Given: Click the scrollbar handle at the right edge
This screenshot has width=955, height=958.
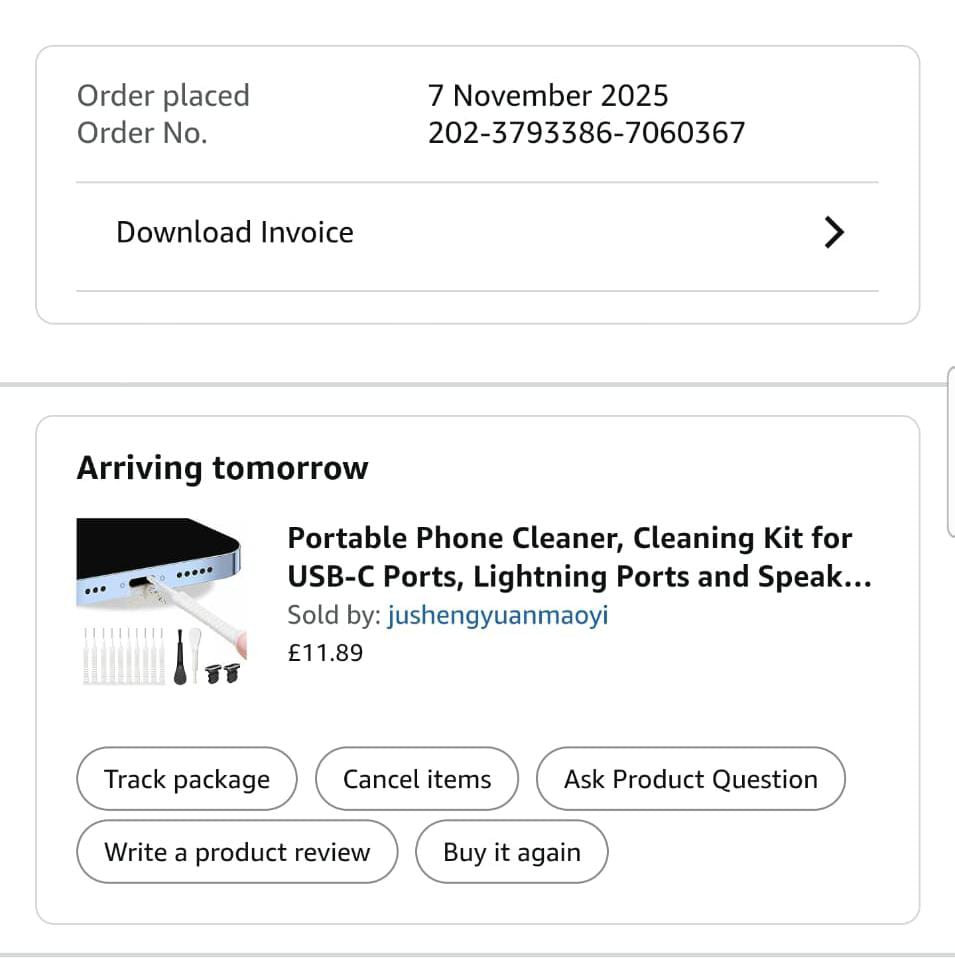Looking at the screenshot, I should tap(951, 452).
